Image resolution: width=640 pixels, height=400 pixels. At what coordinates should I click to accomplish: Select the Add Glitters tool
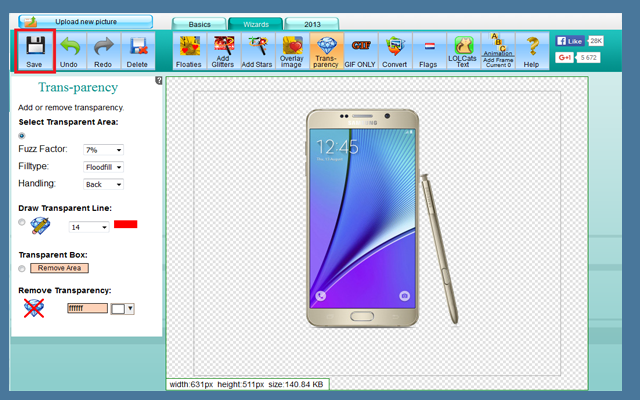(x=223, y=50)
